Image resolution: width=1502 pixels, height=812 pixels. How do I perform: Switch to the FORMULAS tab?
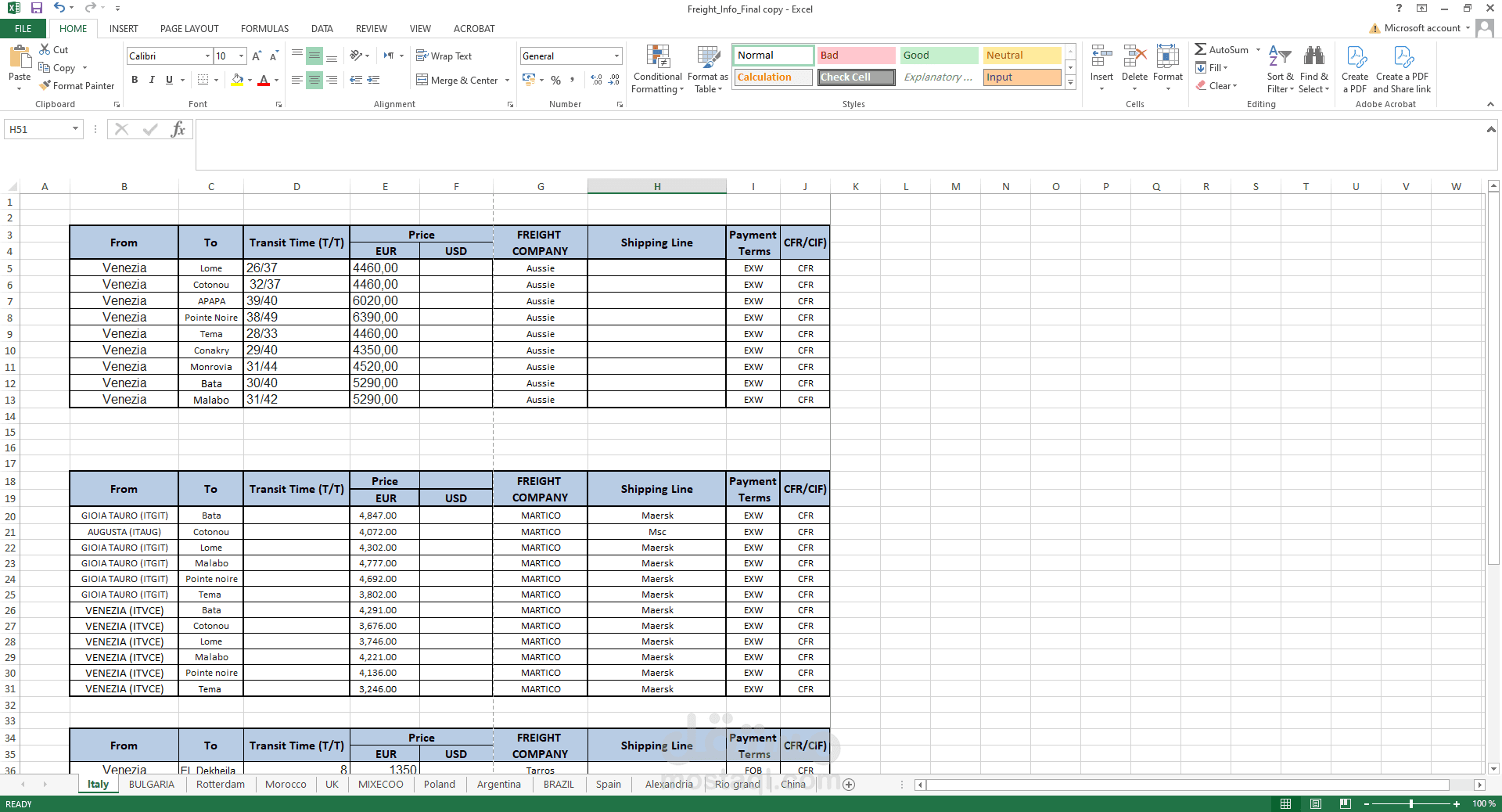click(264, 29)
